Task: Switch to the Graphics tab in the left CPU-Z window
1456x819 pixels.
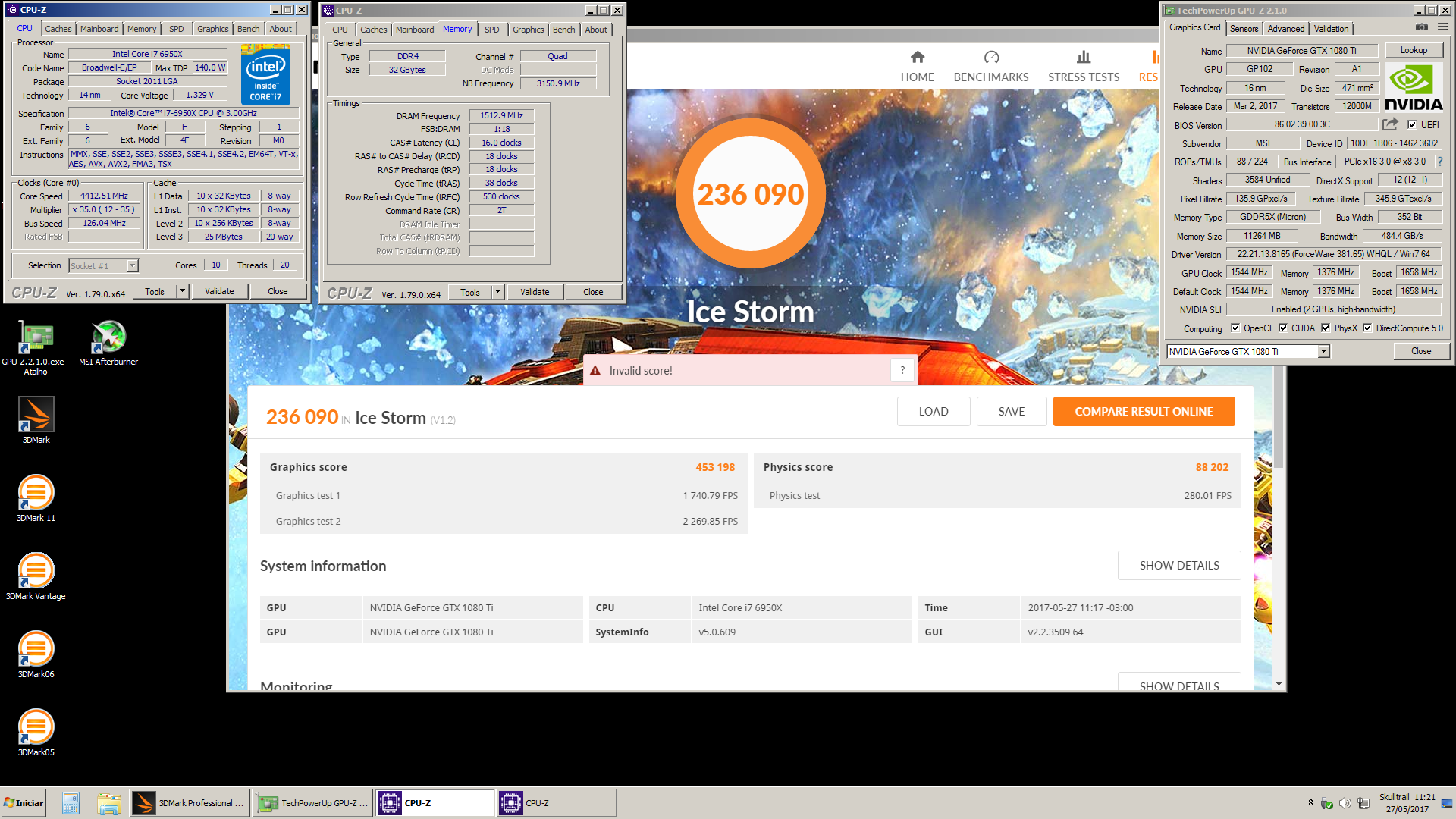Action: click(x=212, y=29)
